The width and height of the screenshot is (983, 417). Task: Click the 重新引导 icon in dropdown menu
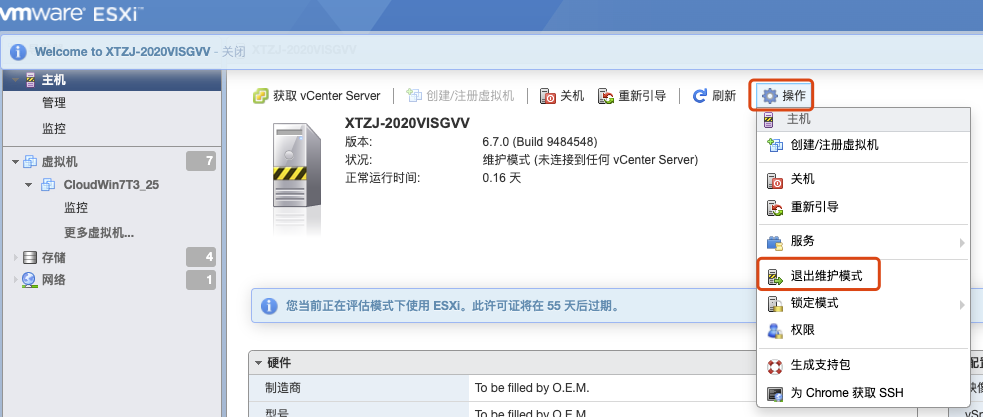(775, 208)
